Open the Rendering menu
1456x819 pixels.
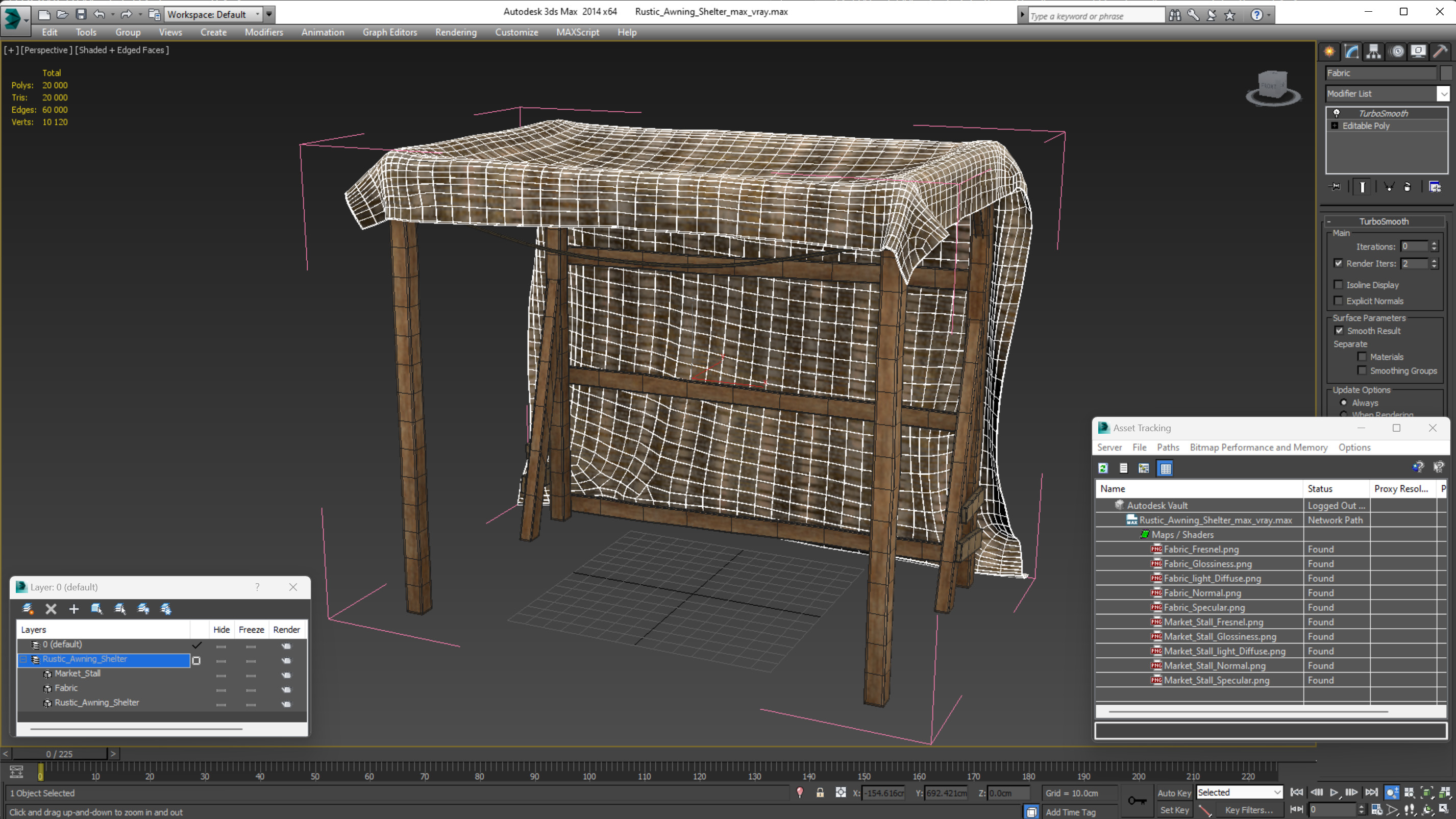coord(456,32)
